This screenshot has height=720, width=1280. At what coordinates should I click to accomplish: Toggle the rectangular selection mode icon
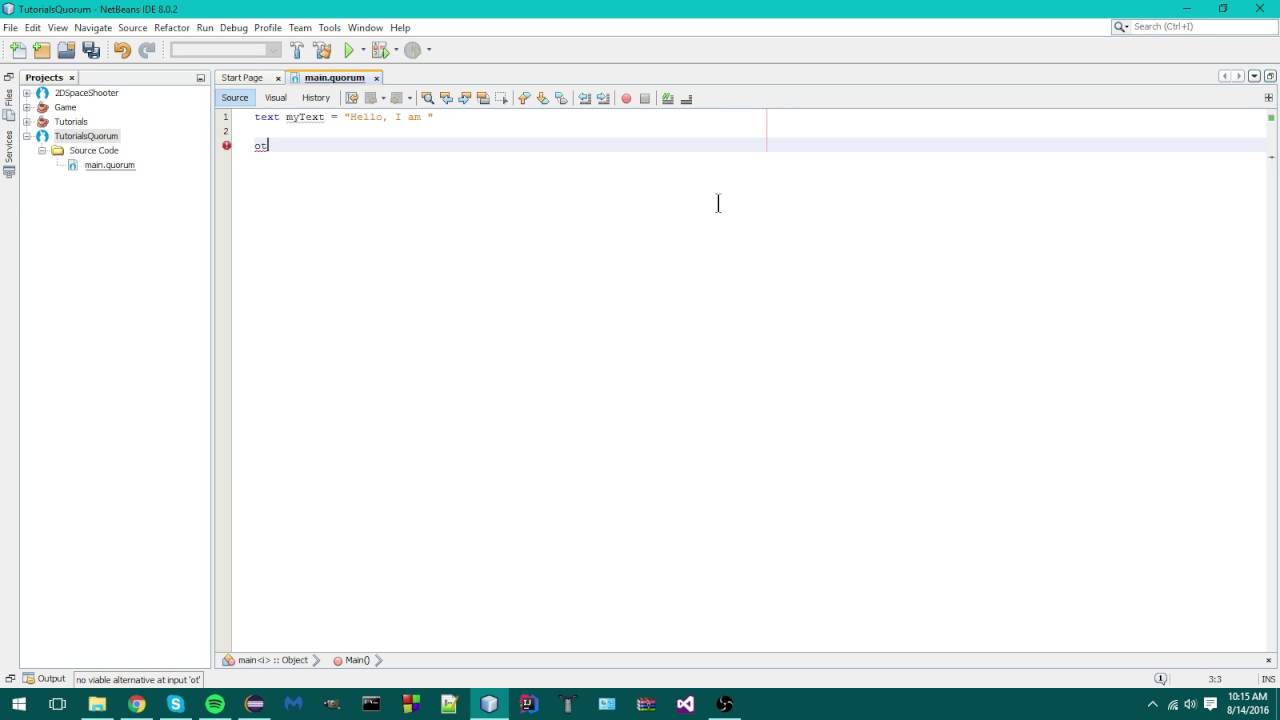(x=502, y=98)
